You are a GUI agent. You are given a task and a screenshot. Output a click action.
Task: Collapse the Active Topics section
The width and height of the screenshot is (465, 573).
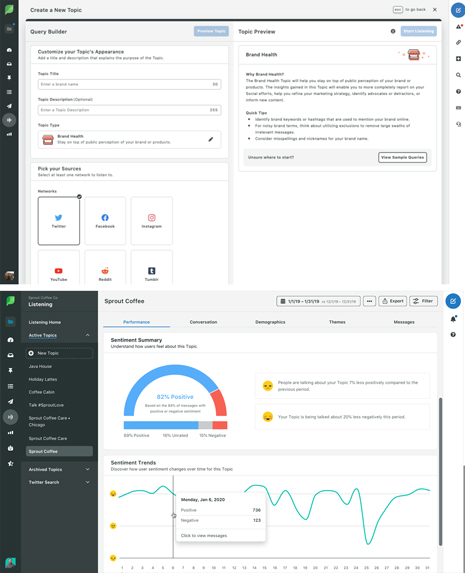click(87, 335)
